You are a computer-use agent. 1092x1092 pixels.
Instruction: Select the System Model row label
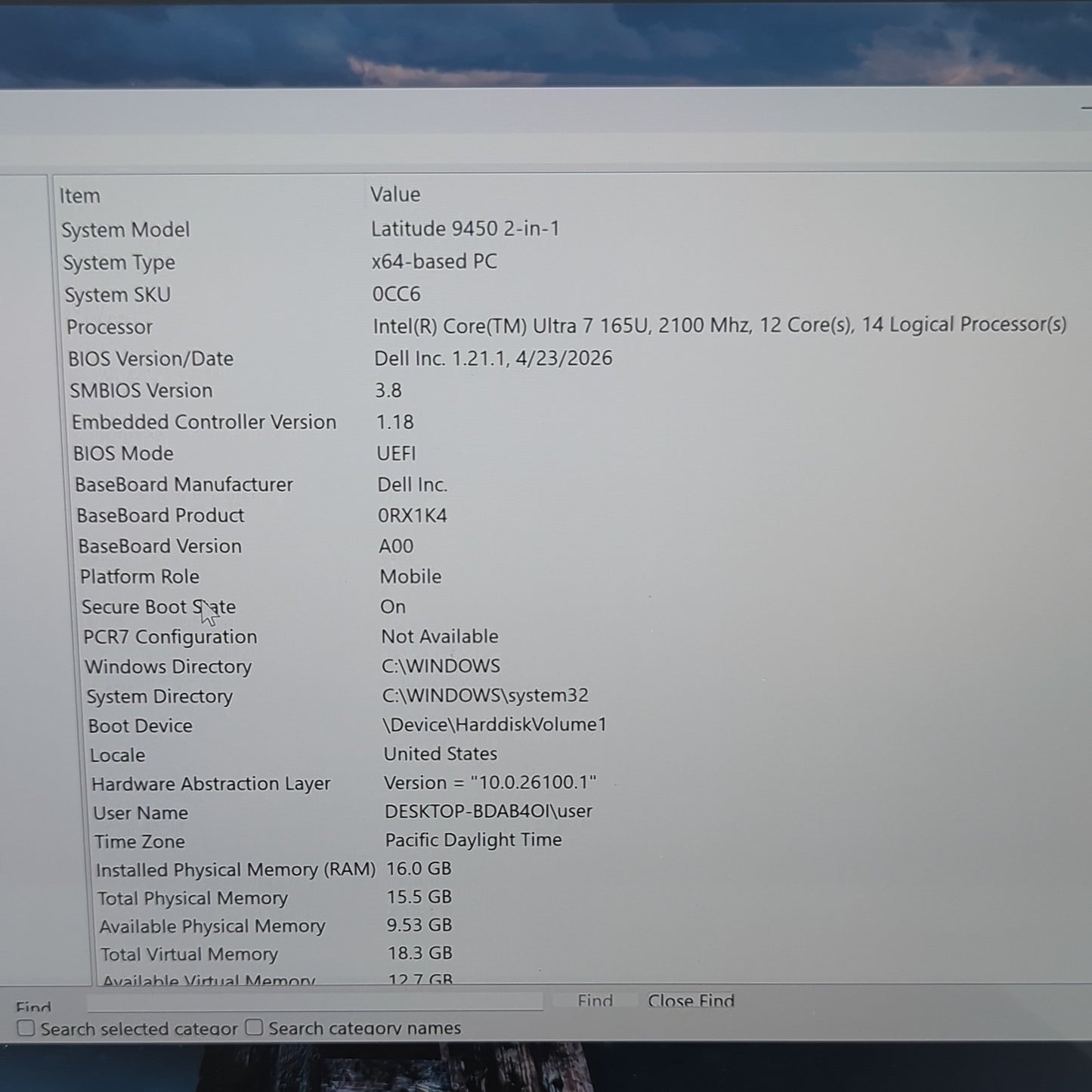125,230
